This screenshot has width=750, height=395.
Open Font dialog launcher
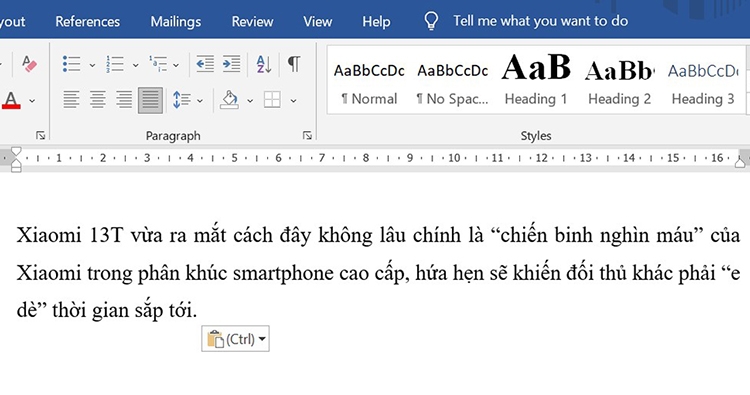click(41, 136)
